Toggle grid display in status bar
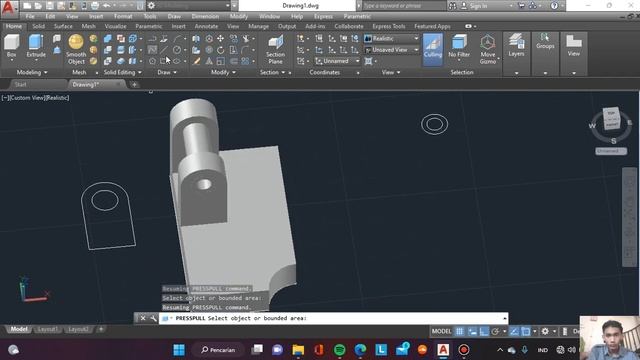Image resolution: width=640 pixels, height=360 pixels. [460, 331]
